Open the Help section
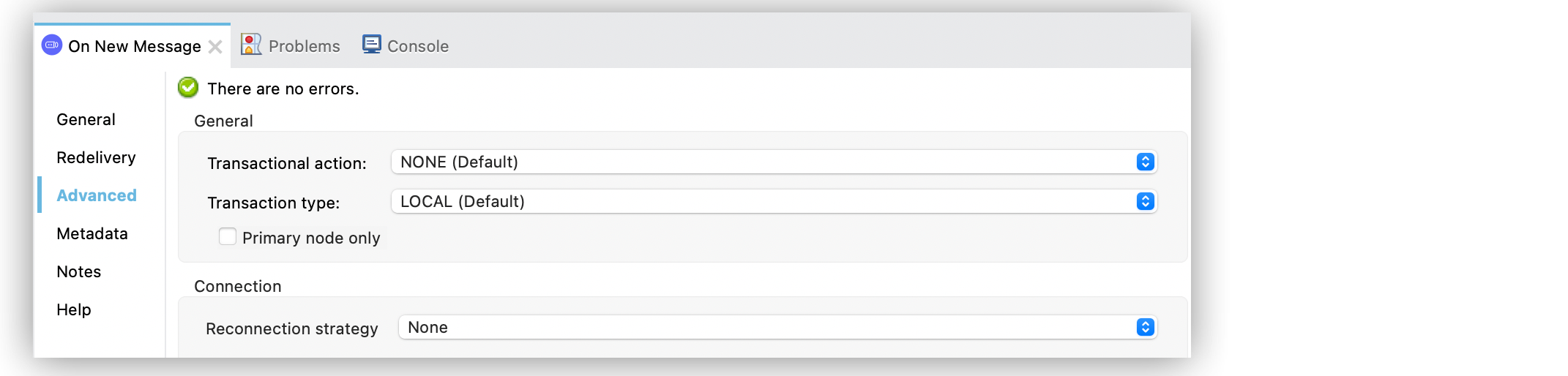The image size is (1568, 376). pos(74,309)
